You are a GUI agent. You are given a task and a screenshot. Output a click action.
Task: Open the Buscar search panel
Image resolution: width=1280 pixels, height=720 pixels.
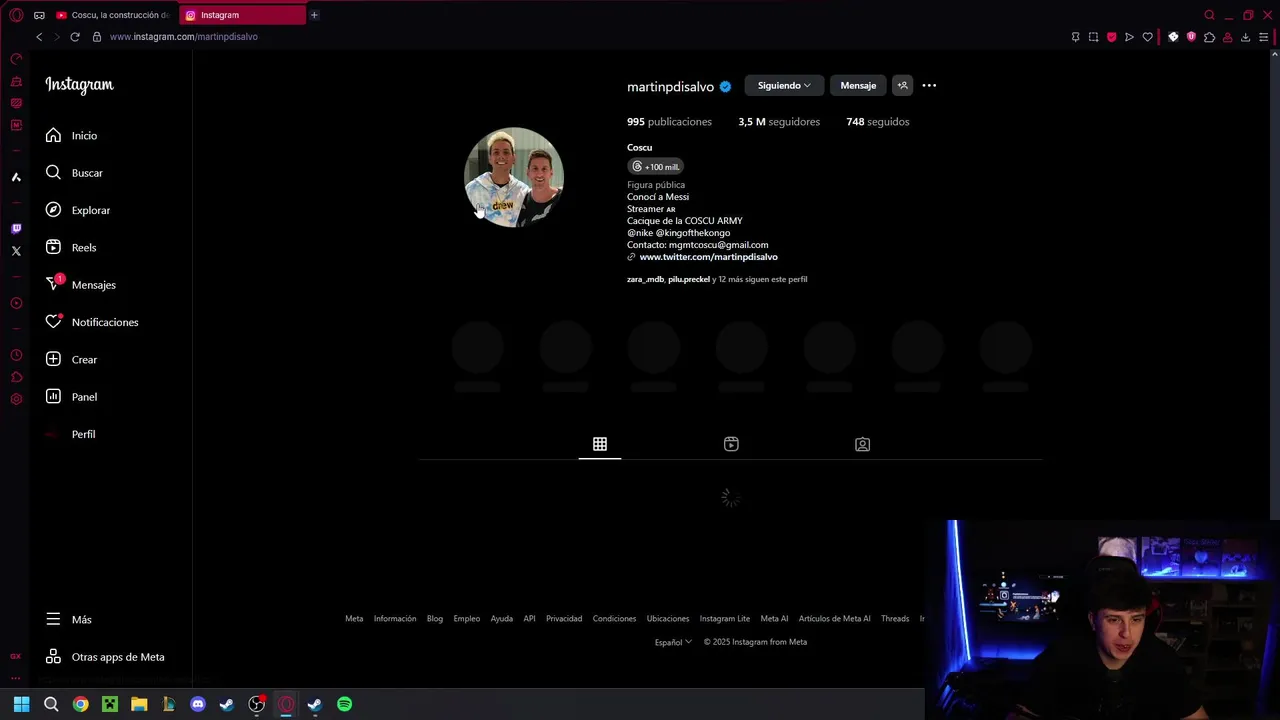coord(74,173)
